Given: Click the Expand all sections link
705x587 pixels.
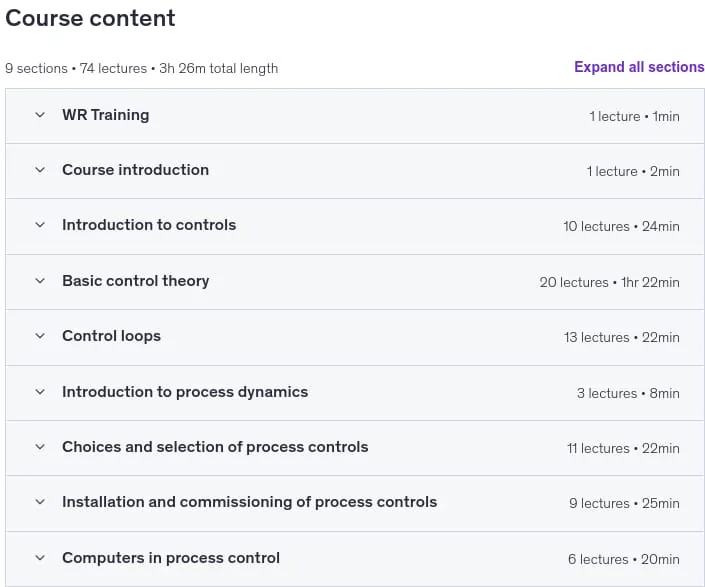Looking at the screenshot, I should [639, 67].
